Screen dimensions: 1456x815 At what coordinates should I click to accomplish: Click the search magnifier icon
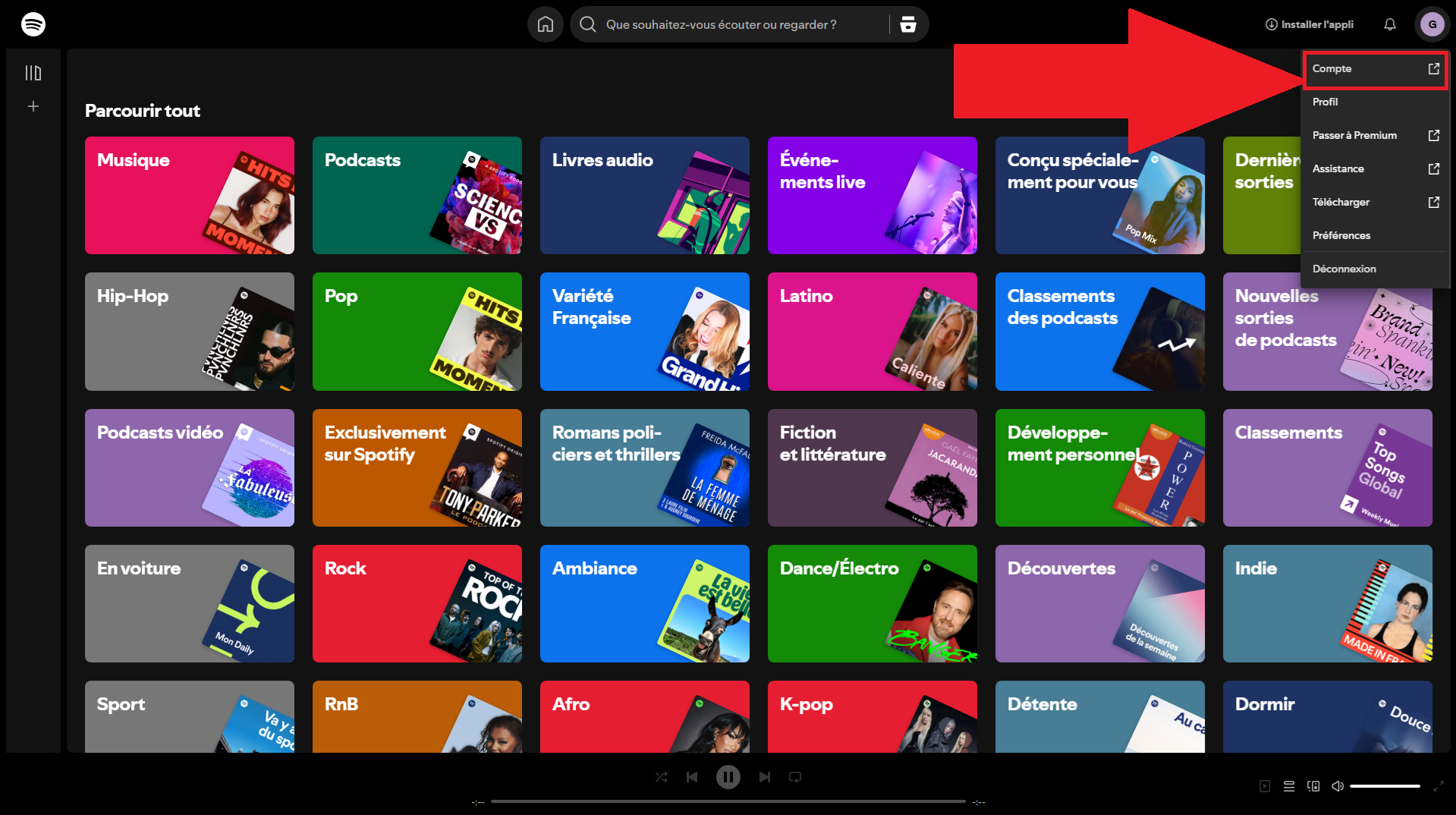pyautogui.click(x=587, y=24)
